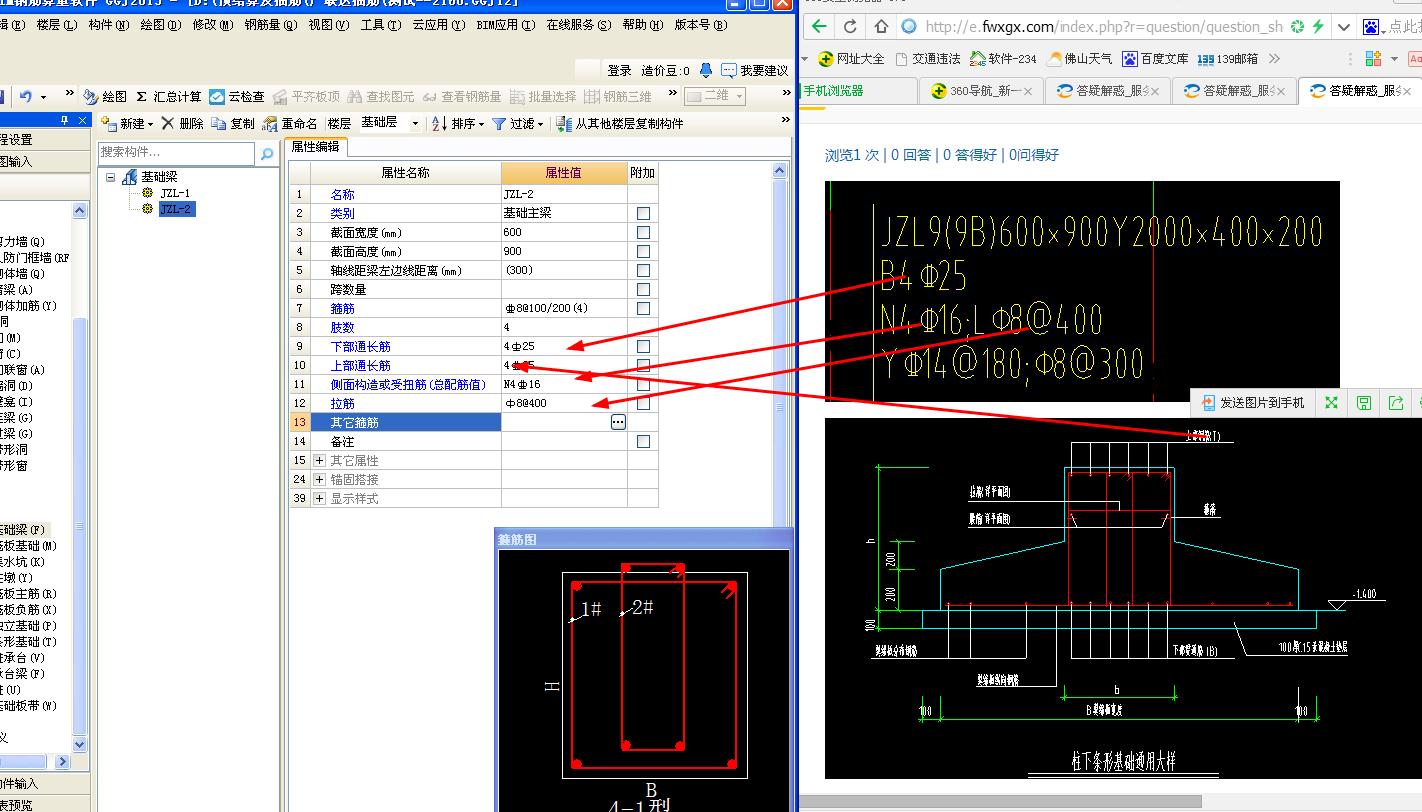Toggle 附加 checkbox for 截面宽度 row
The height and width of the screenshot is (812, 1422).
(643, 232)
